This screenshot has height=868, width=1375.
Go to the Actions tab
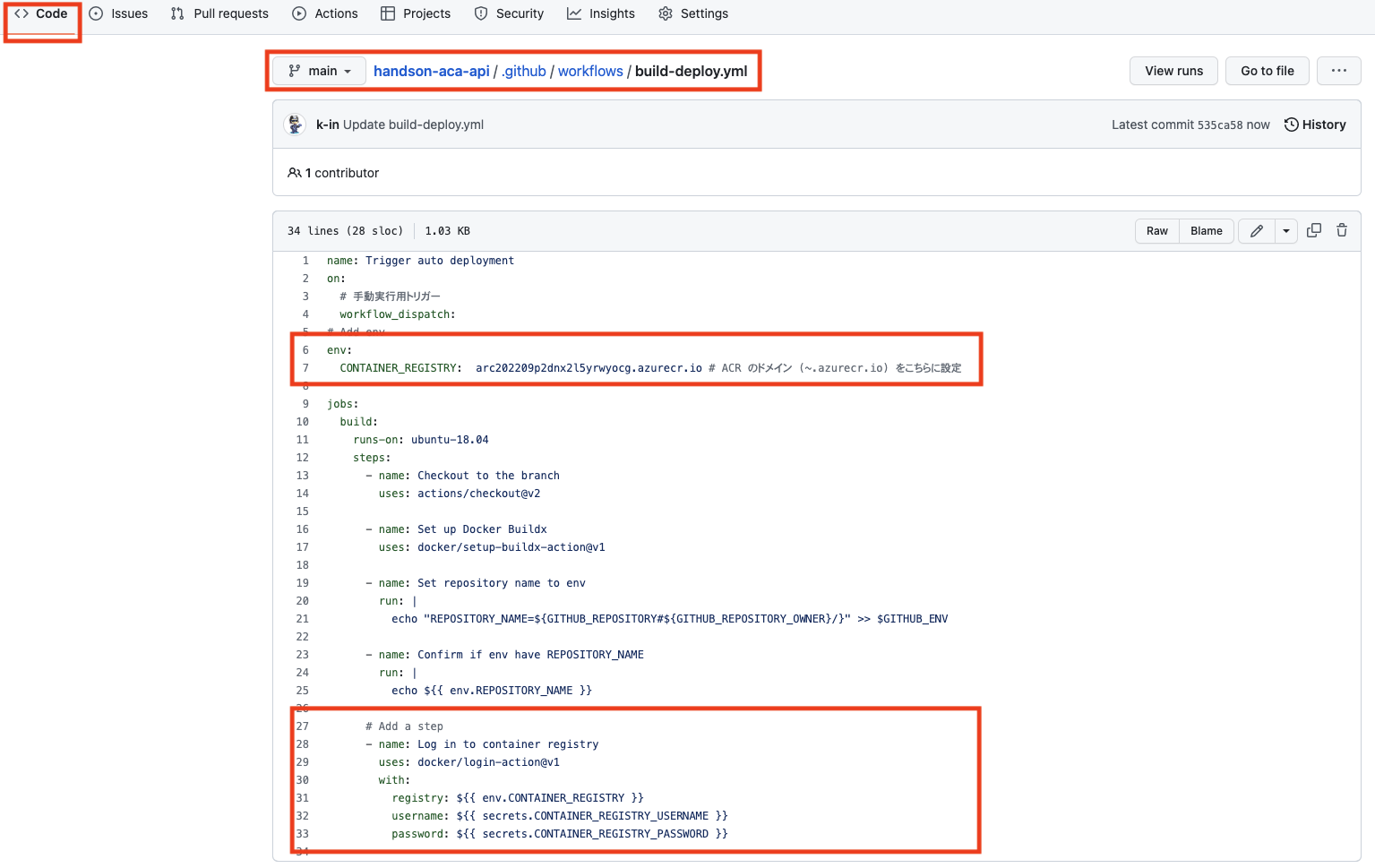click(x=325, y=13)
